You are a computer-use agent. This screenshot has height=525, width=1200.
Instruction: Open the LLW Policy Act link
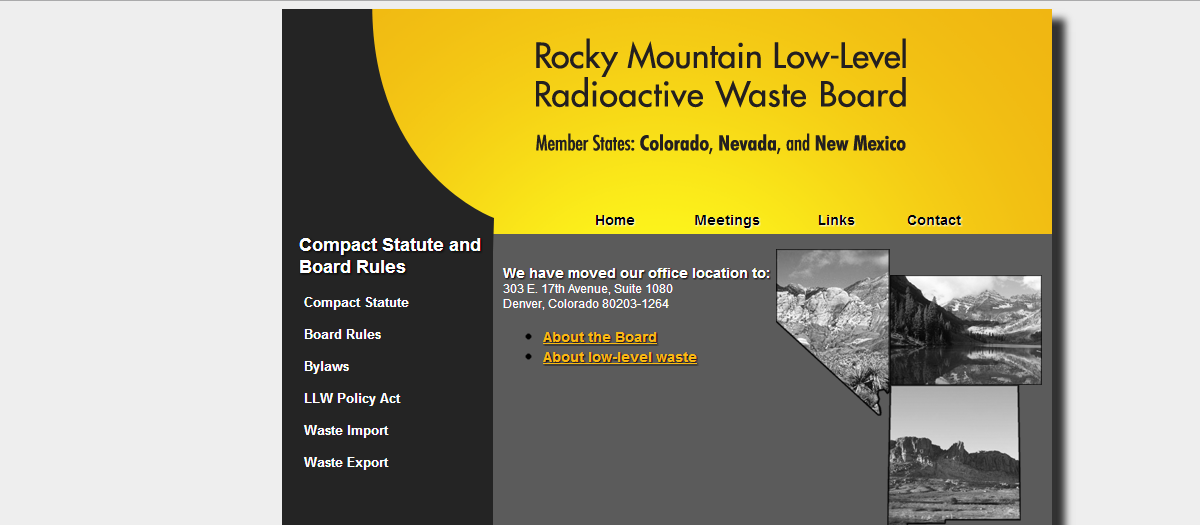pos(352,398)
